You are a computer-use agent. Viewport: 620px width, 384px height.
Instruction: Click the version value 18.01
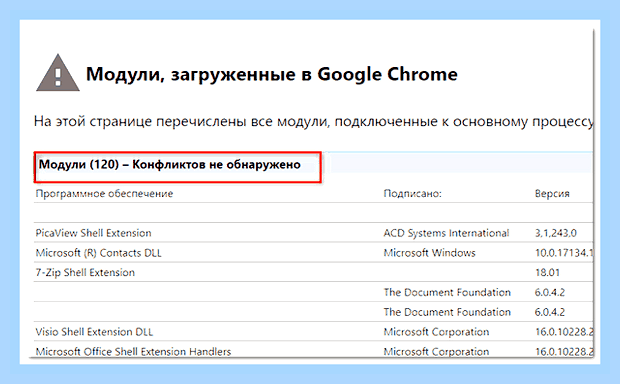click(547, 272)
